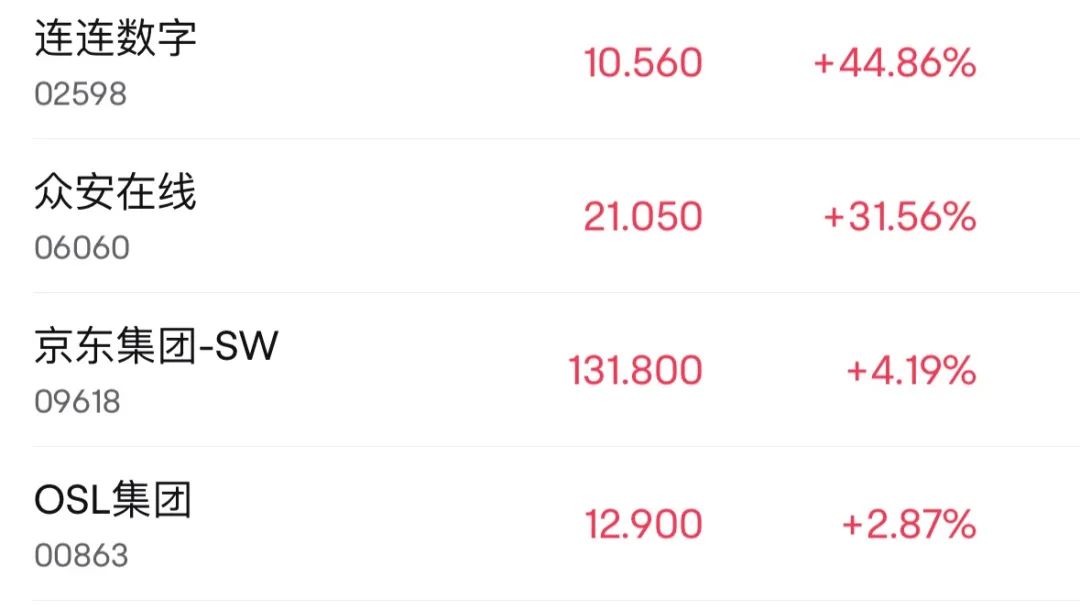
Task: Select stock code 00863
Action: tap(81, 555)
